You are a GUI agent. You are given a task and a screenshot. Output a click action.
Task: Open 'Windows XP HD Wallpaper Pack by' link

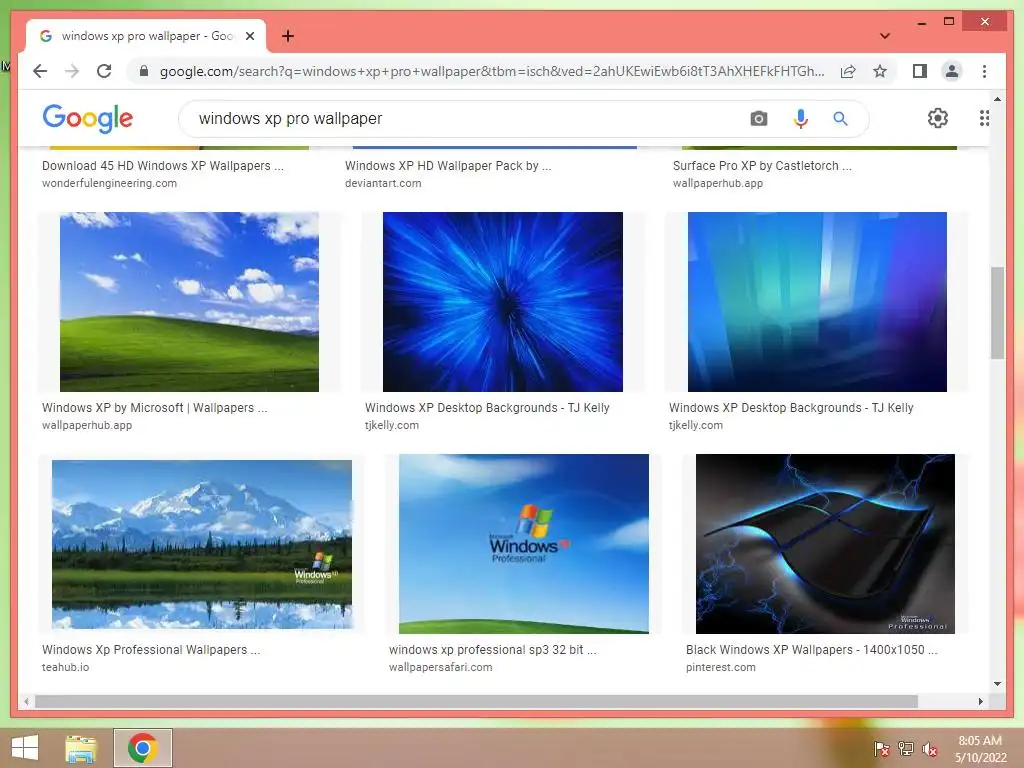[448, 166]
